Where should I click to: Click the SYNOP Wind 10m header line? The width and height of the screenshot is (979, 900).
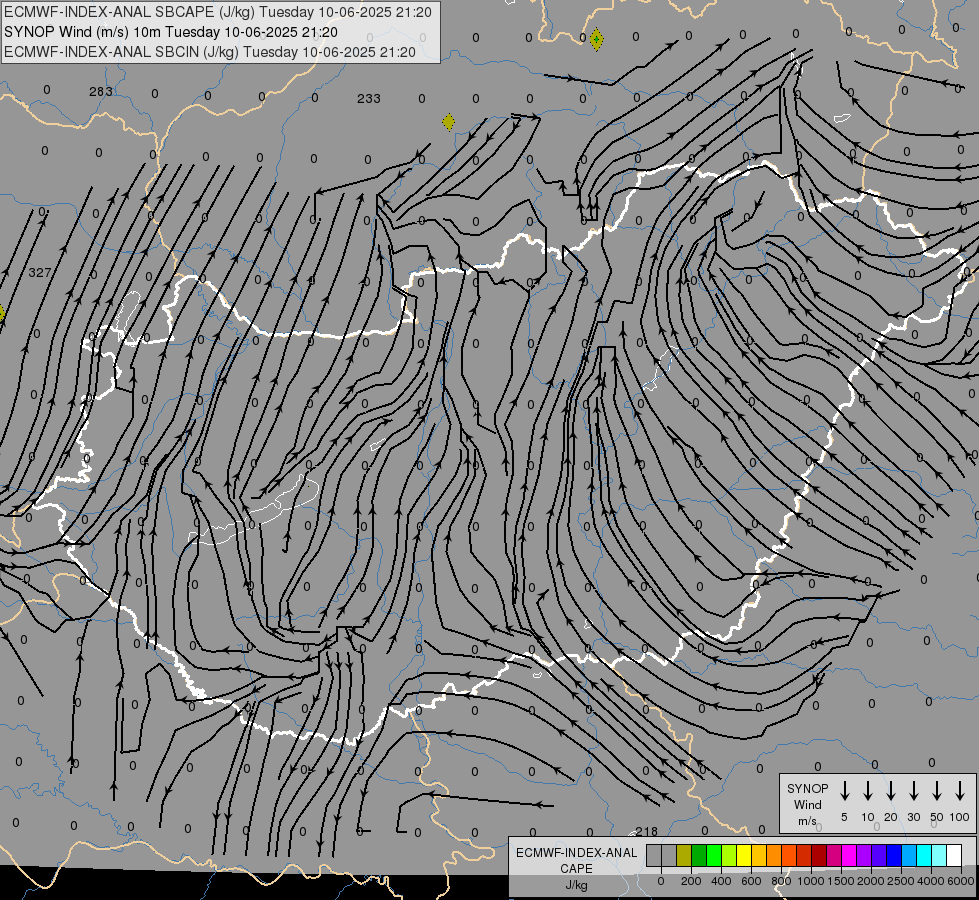click(x=170, y=32)
